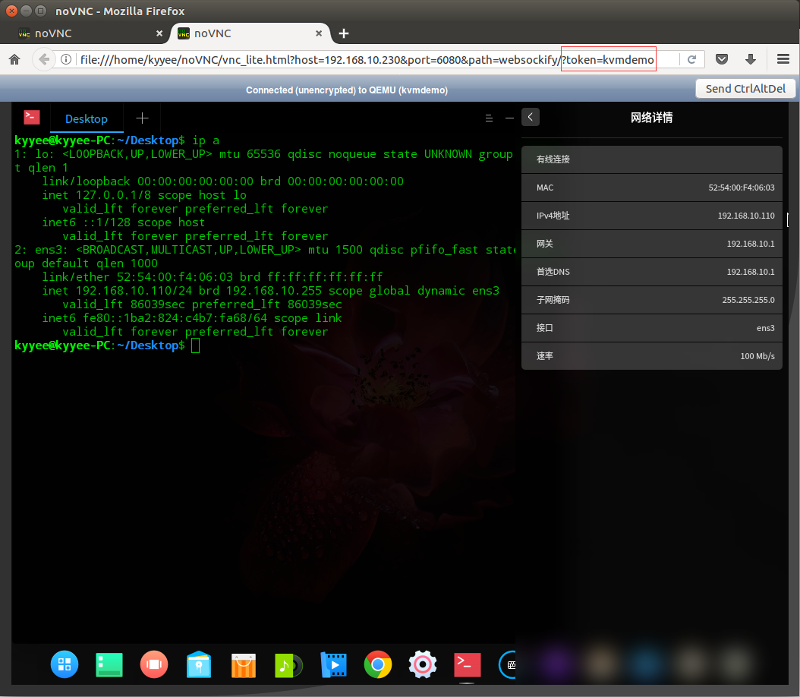
Task: Open the Firefox hamburger menu
Action: [784, 59]
